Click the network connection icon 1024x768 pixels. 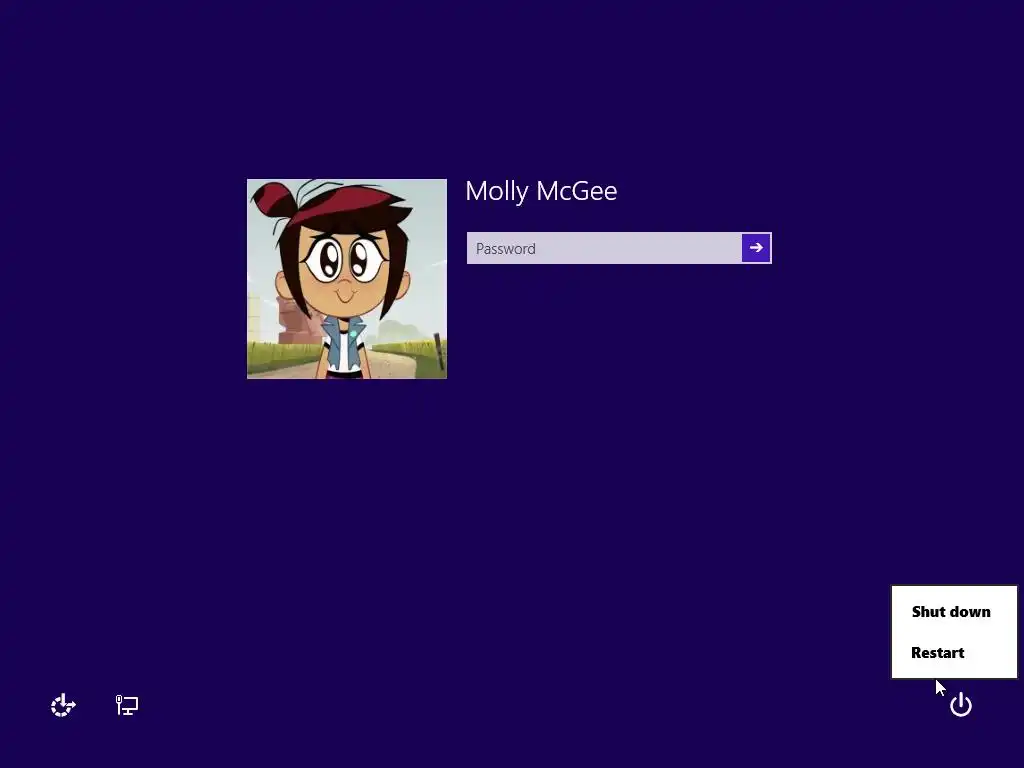click(127, 705)
